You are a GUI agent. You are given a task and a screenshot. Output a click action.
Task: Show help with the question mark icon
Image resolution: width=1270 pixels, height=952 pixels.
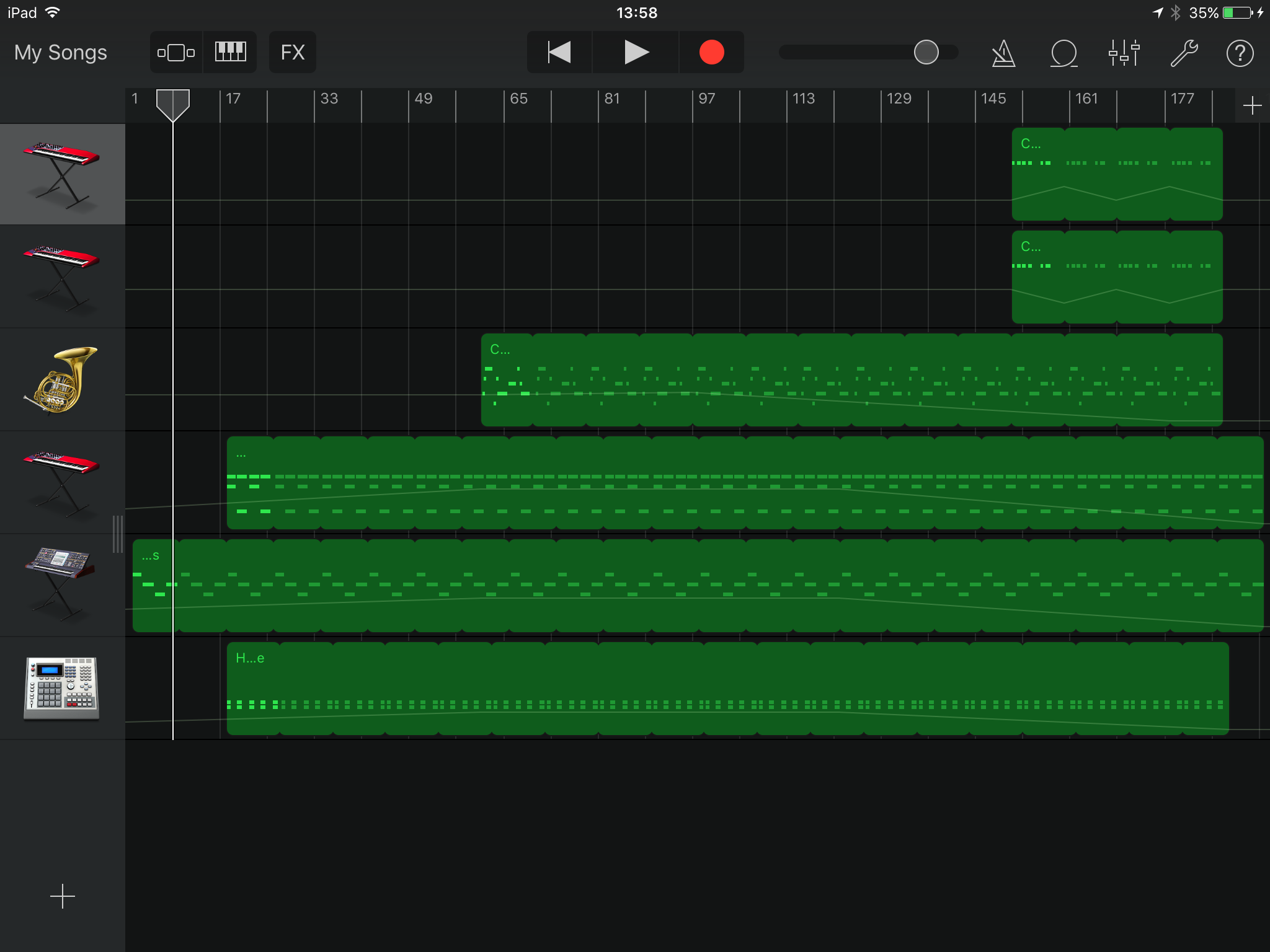1240,53
